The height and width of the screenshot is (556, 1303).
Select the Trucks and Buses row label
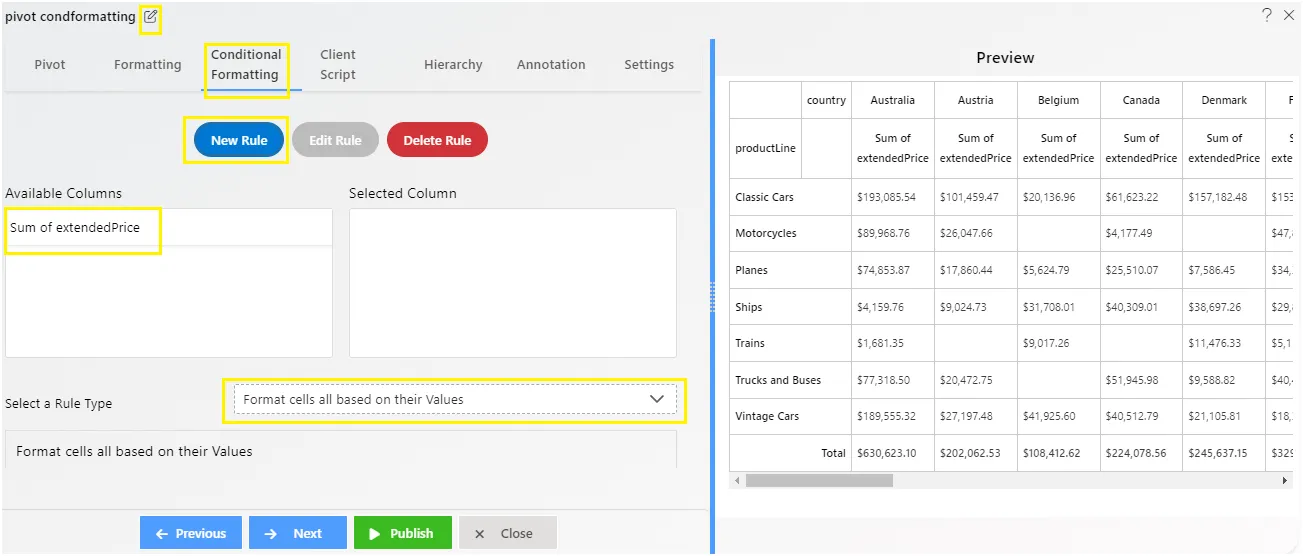790,380
